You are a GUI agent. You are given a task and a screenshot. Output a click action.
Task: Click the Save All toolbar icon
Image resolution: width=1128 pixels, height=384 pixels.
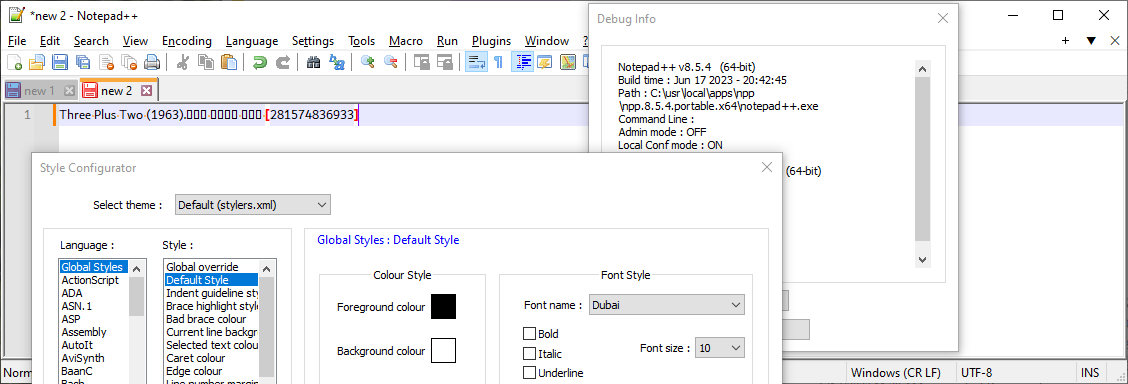click(83, 63)
